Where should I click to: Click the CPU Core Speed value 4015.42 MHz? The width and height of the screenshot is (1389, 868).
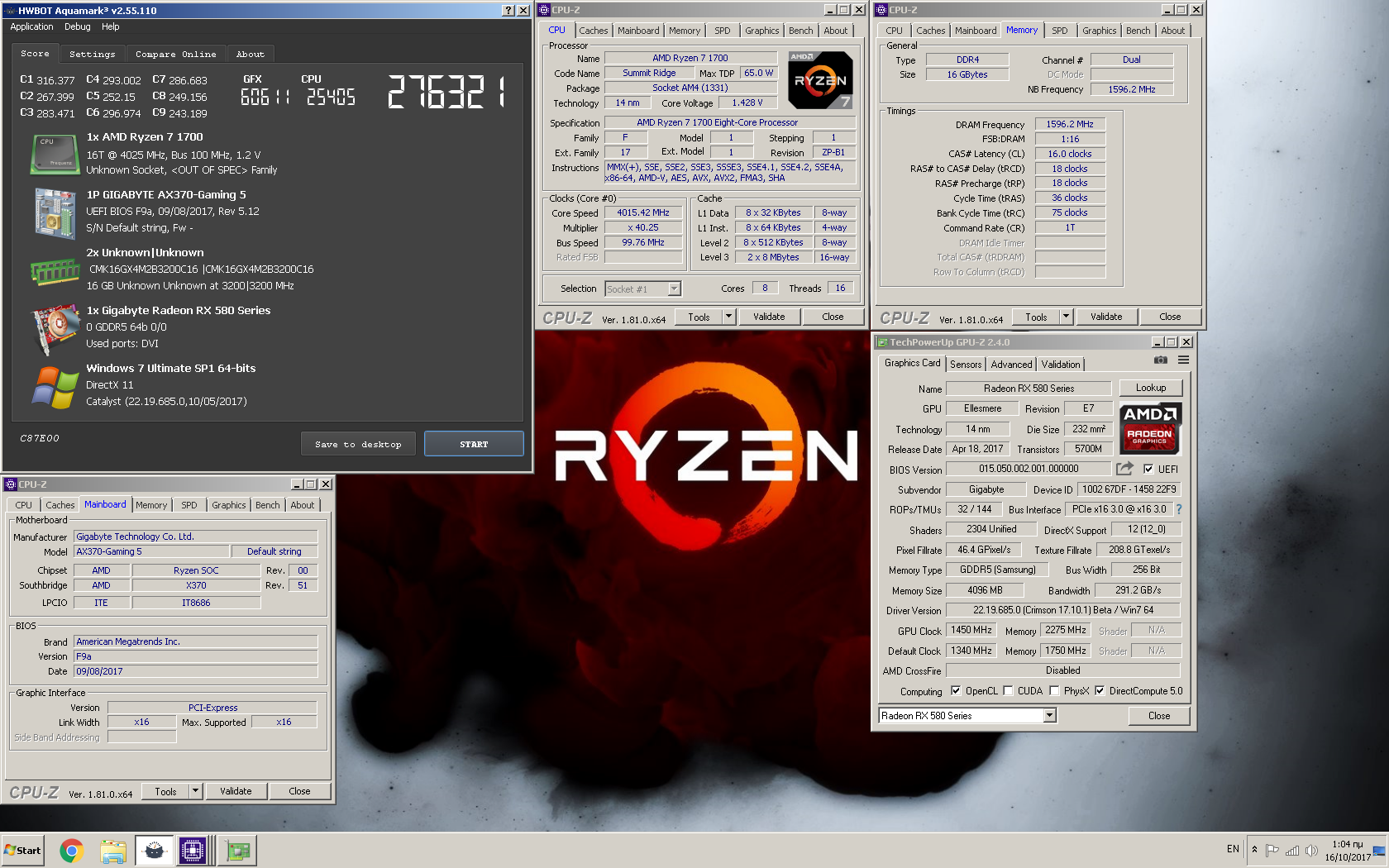[643, 212]
